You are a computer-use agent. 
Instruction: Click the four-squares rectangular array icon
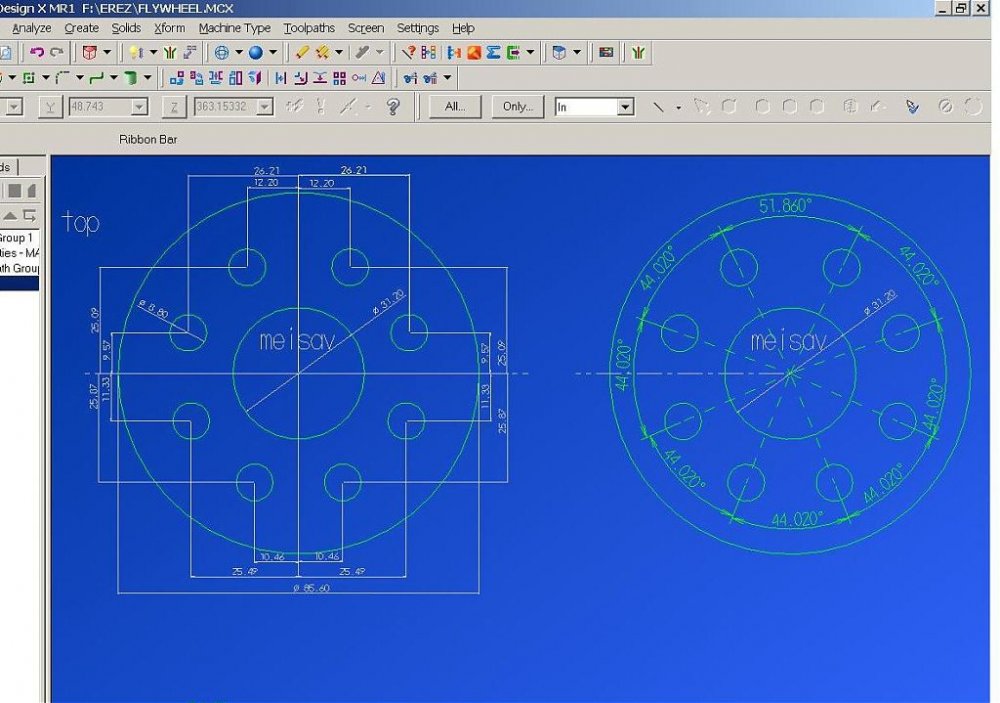[x=339, y=78]
